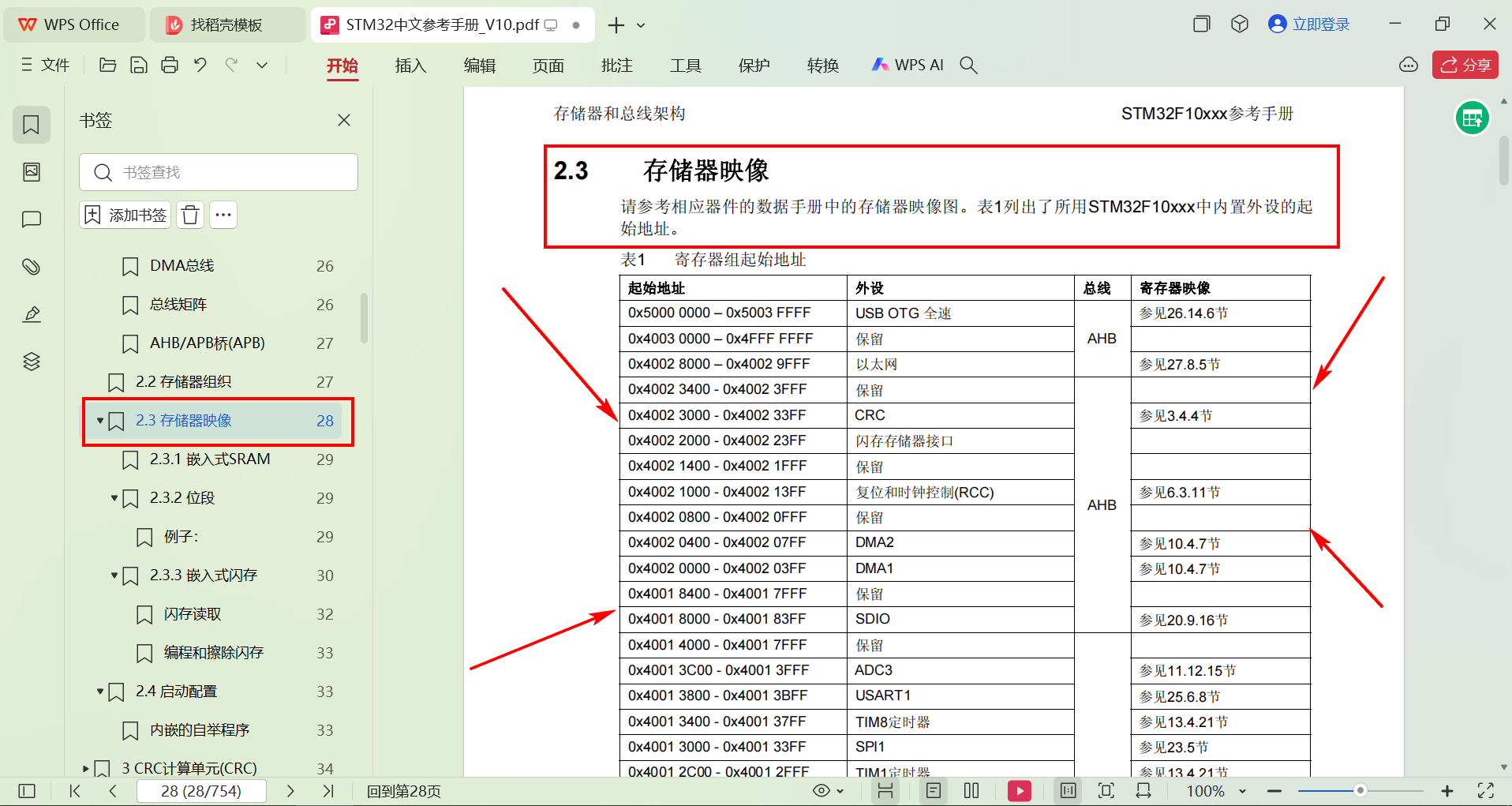Go to next page arrow
The image size is (1512, 806).
tap(290, 791)
